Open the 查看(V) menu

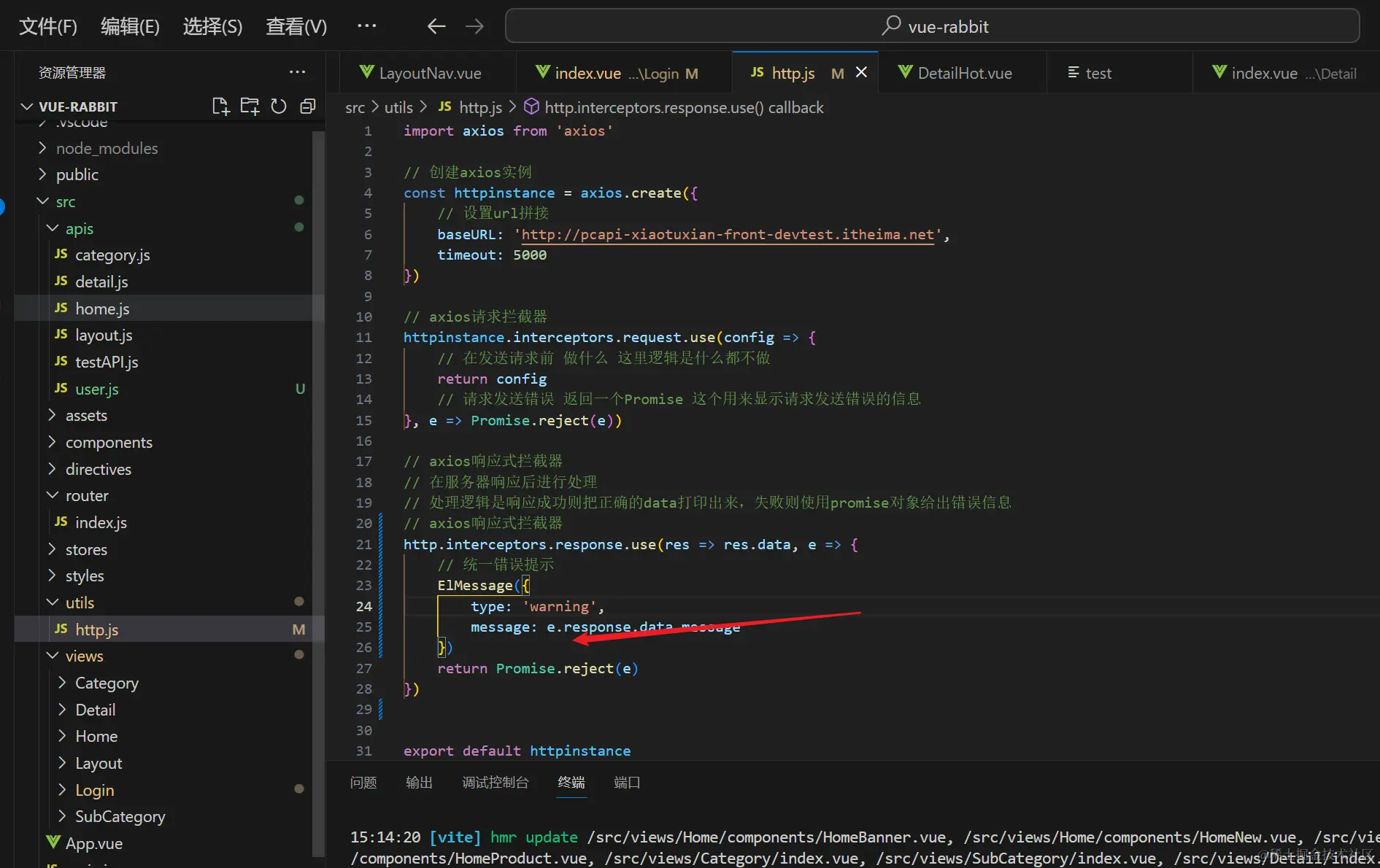tap(296, 26)
